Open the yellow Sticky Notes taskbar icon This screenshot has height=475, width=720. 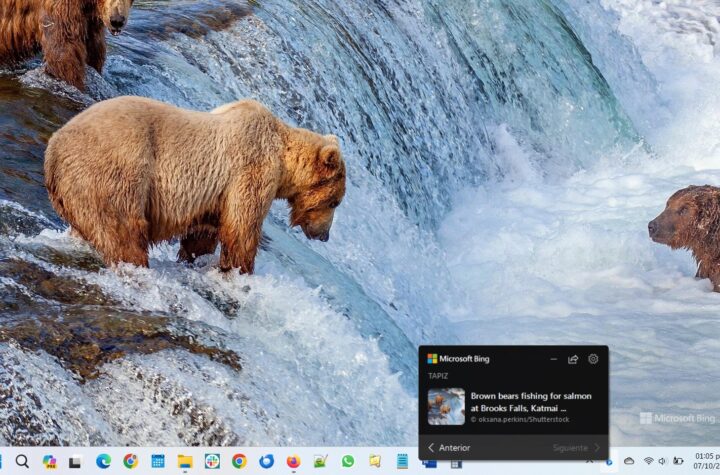point(375,461)
